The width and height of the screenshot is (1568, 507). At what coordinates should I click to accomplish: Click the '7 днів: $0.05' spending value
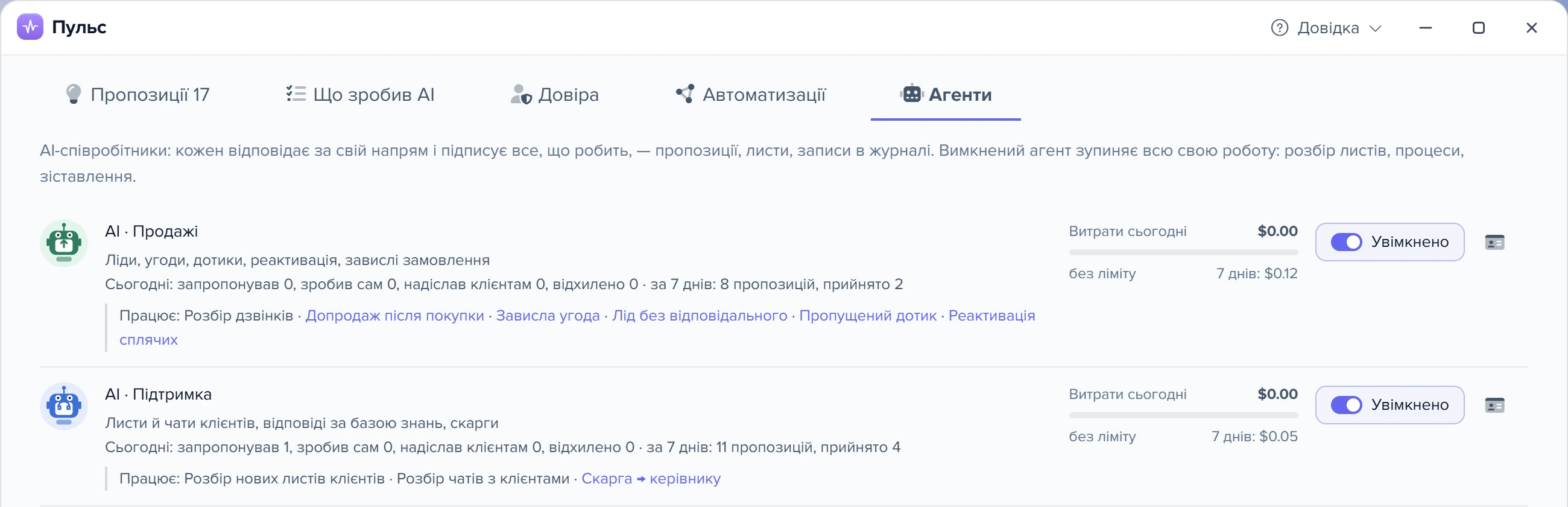pos(1254,437)
